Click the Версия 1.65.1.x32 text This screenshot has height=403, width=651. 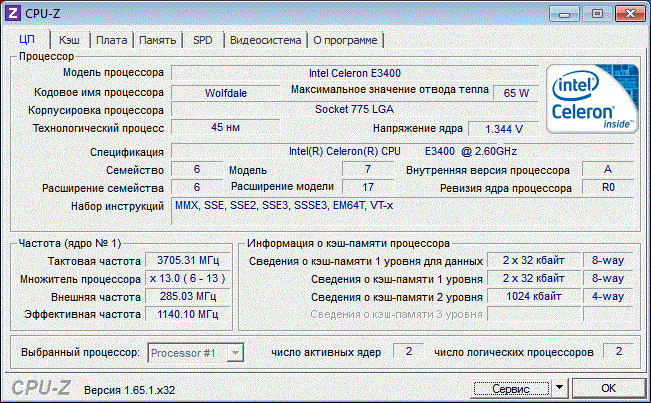[x=129, y=390]
